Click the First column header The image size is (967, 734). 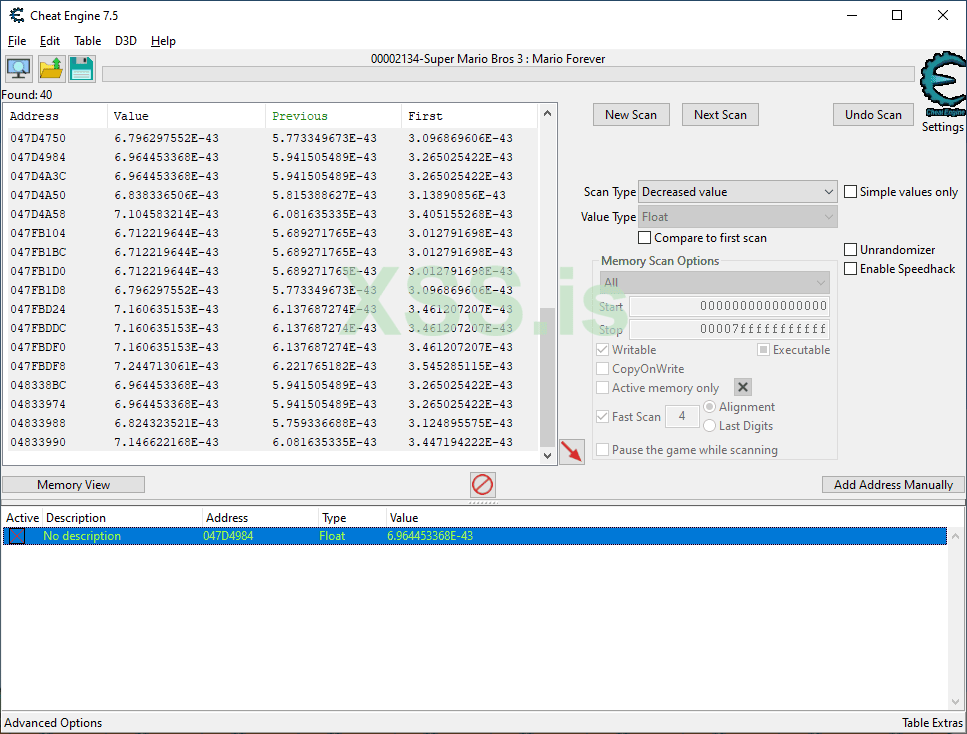[x=469, y=116]
